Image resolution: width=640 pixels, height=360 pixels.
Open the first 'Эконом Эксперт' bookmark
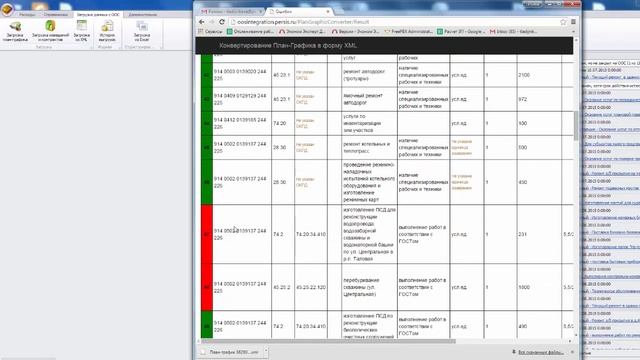point(302,31)
